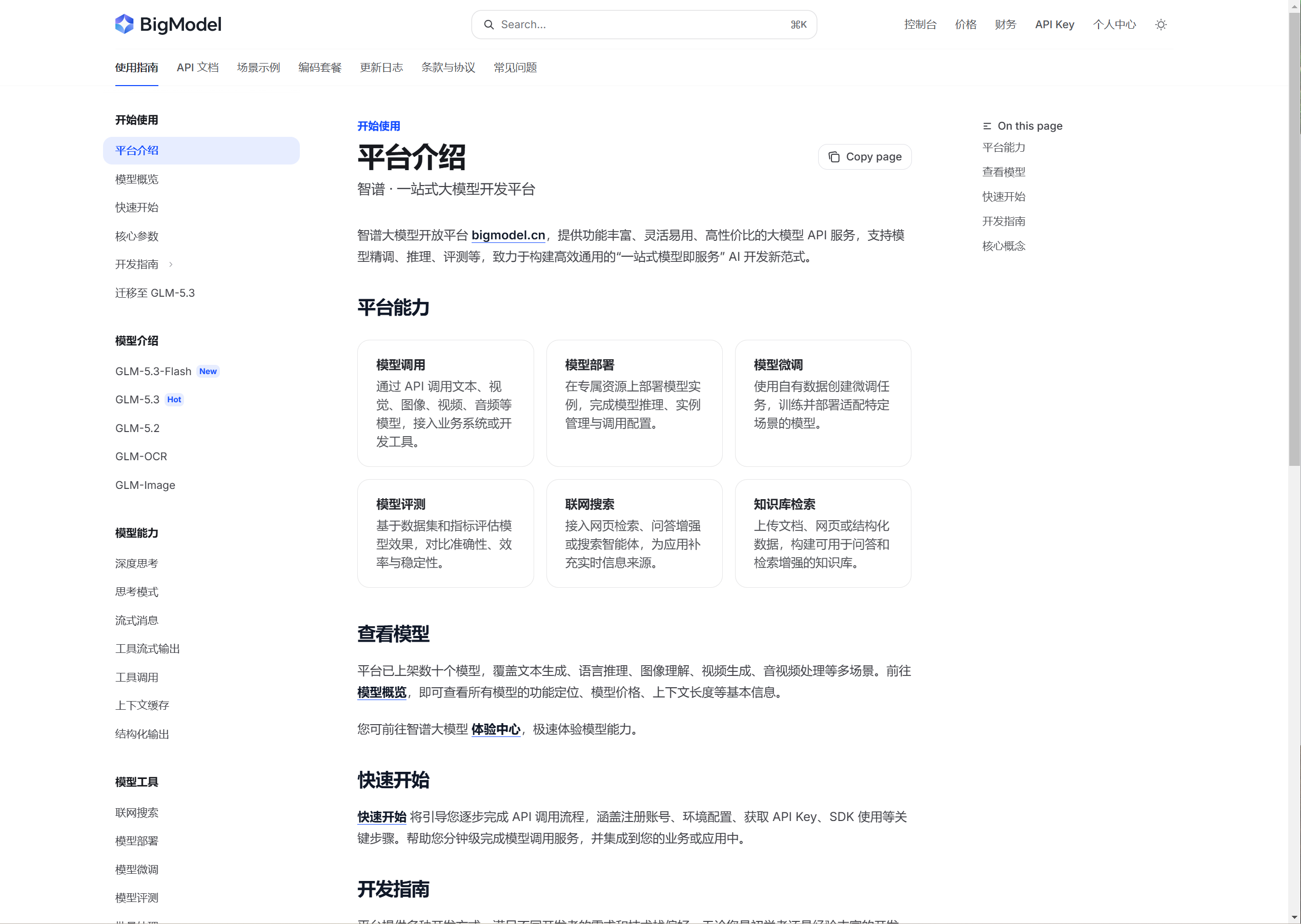Image resolution: width=1301 pixels, height=924 pixels.
Task: Open the 场景示例 tab
Action: click(258, 68)
